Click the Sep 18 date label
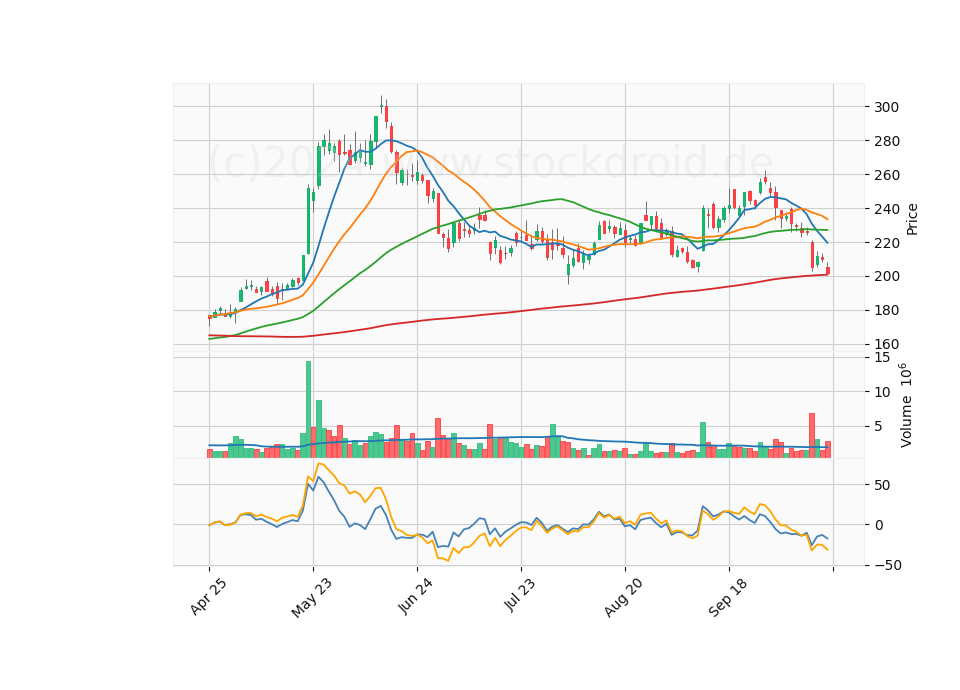The image size is (960, 690). click(727, 597)
